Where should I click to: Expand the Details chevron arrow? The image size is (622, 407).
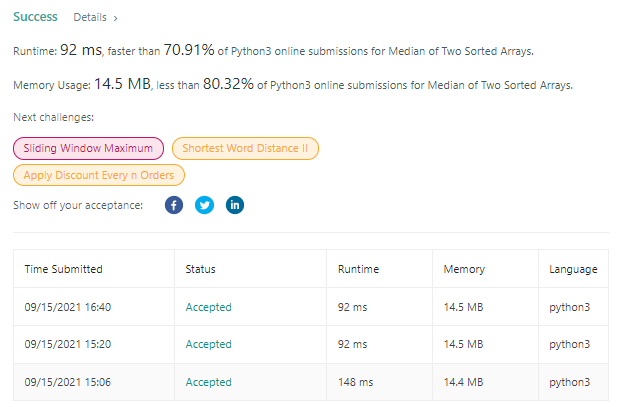(115, 18)
